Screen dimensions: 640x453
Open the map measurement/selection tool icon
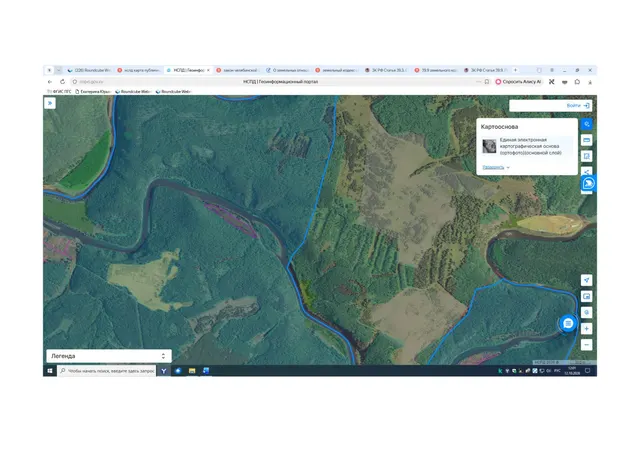pyautogui.click(x=587, y=156)
